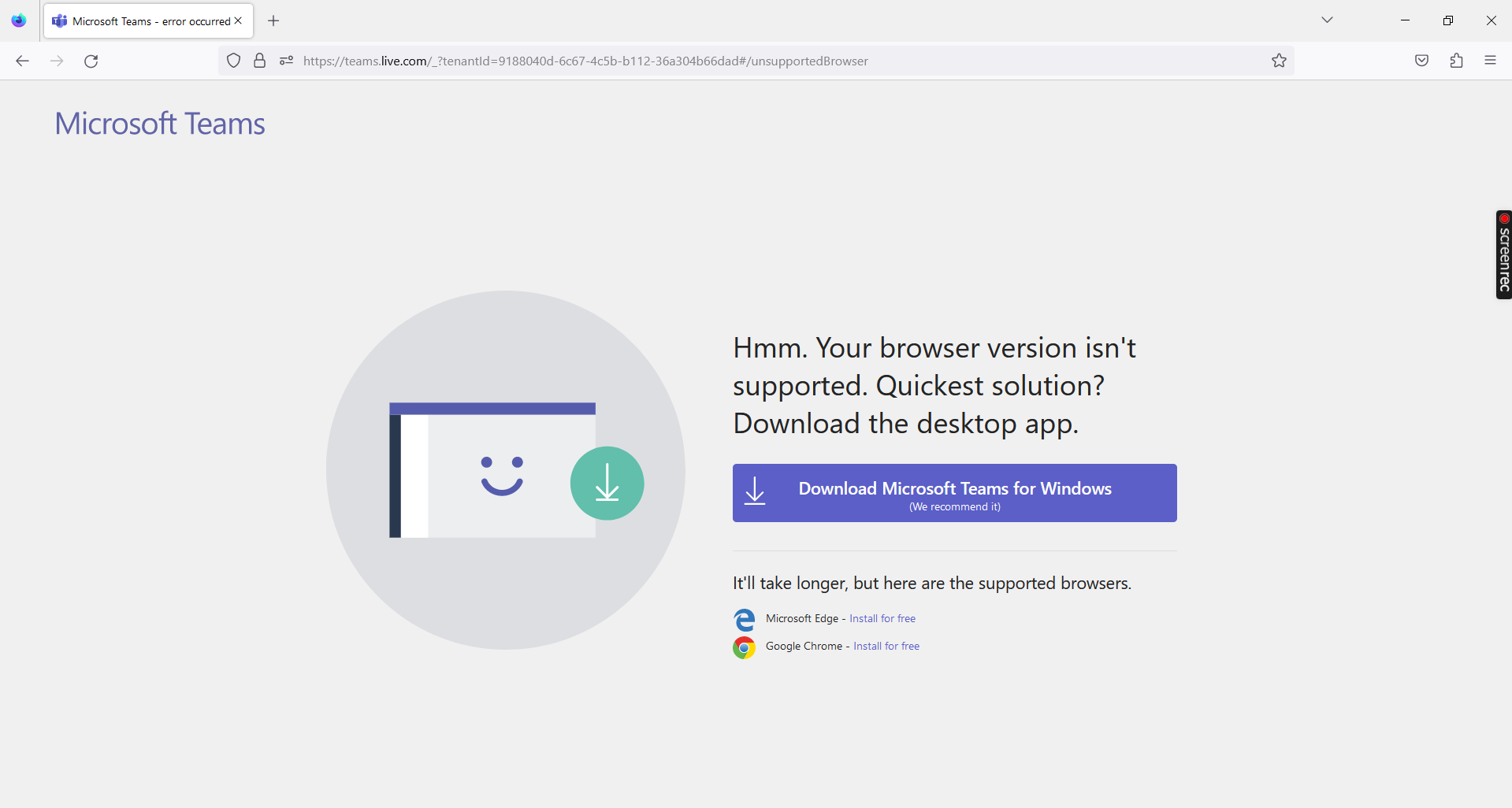Install Microsoft Edge for free
The height and width of the screenshot is (808, 1512).
(882, 617)
